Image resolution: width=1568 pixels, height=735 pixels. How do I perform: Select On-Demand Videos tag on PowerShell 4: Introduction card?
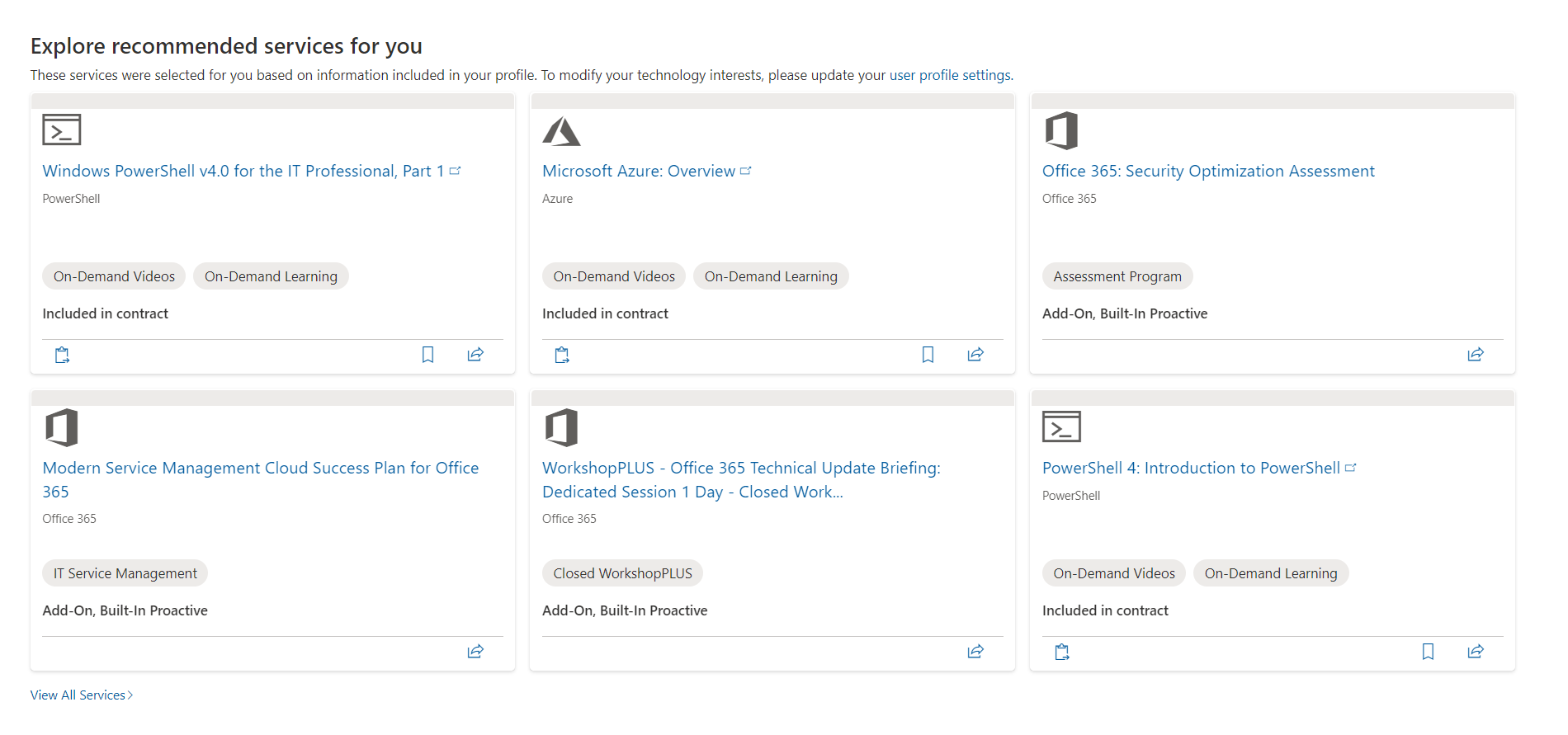[1114, 573]
